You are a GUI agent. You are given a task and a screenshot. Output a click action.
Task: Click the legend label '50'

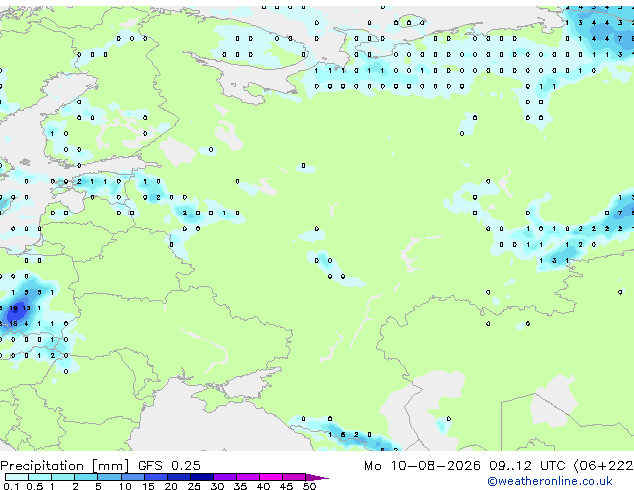click(x=309, y=486)
